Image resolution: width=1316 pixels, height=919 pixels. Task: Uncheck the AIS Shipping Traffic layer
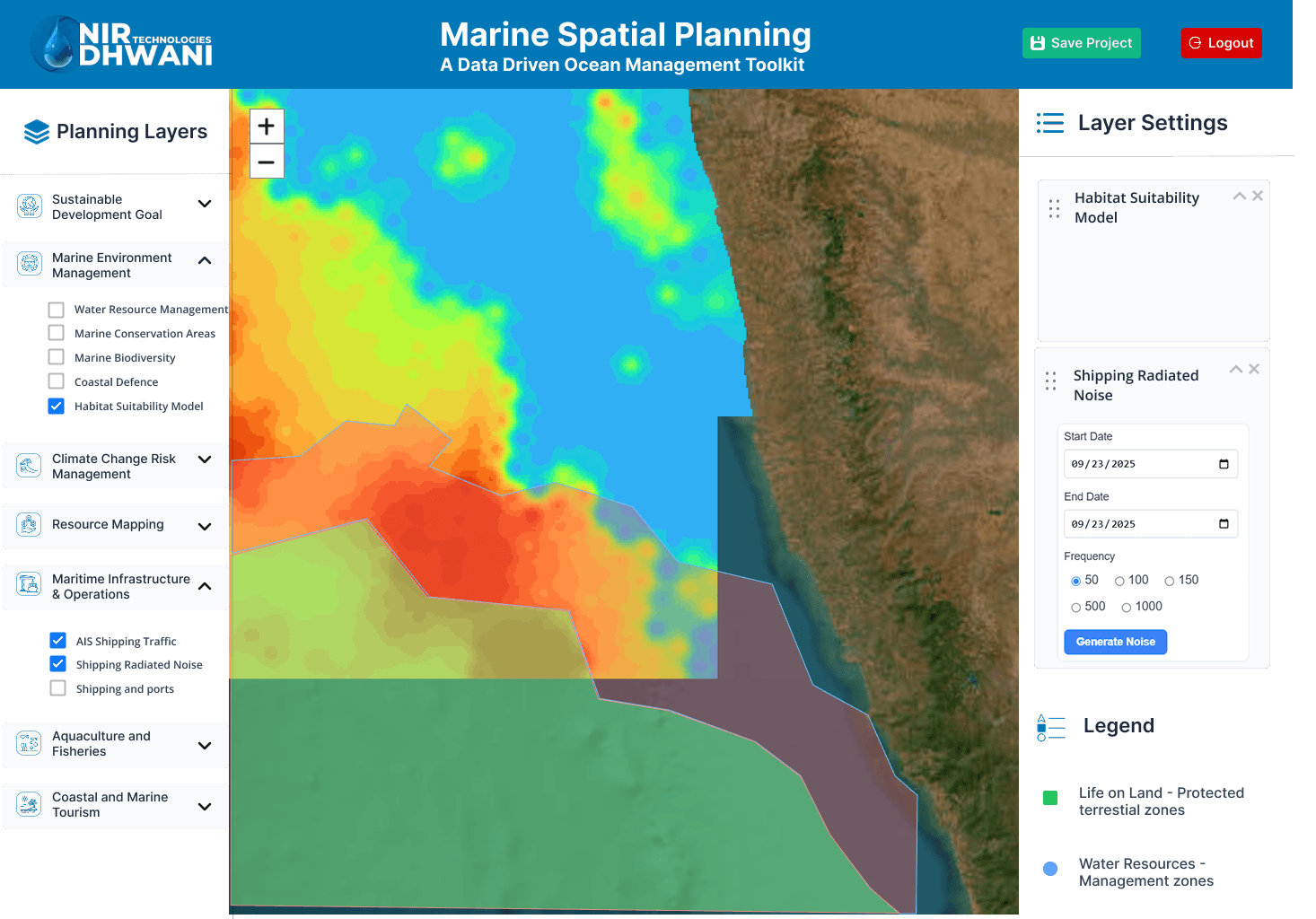pos(58,640)
